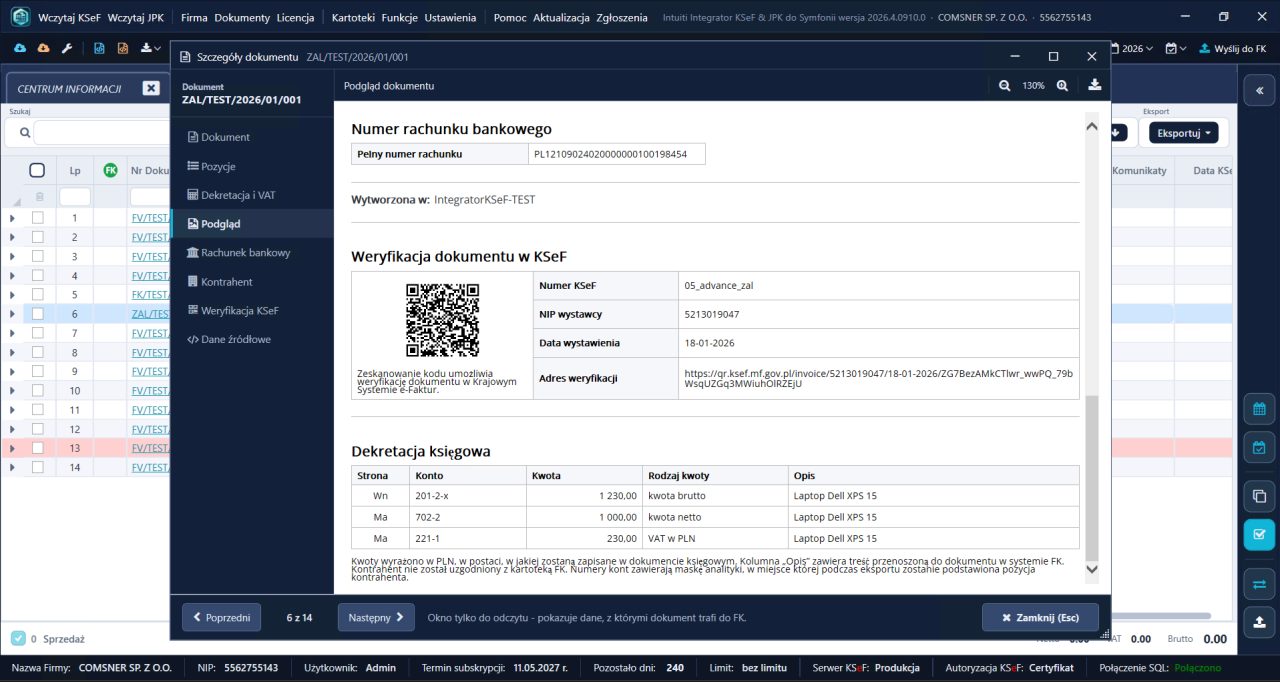Click the orange XML file icon

click(x=122, y=48)
